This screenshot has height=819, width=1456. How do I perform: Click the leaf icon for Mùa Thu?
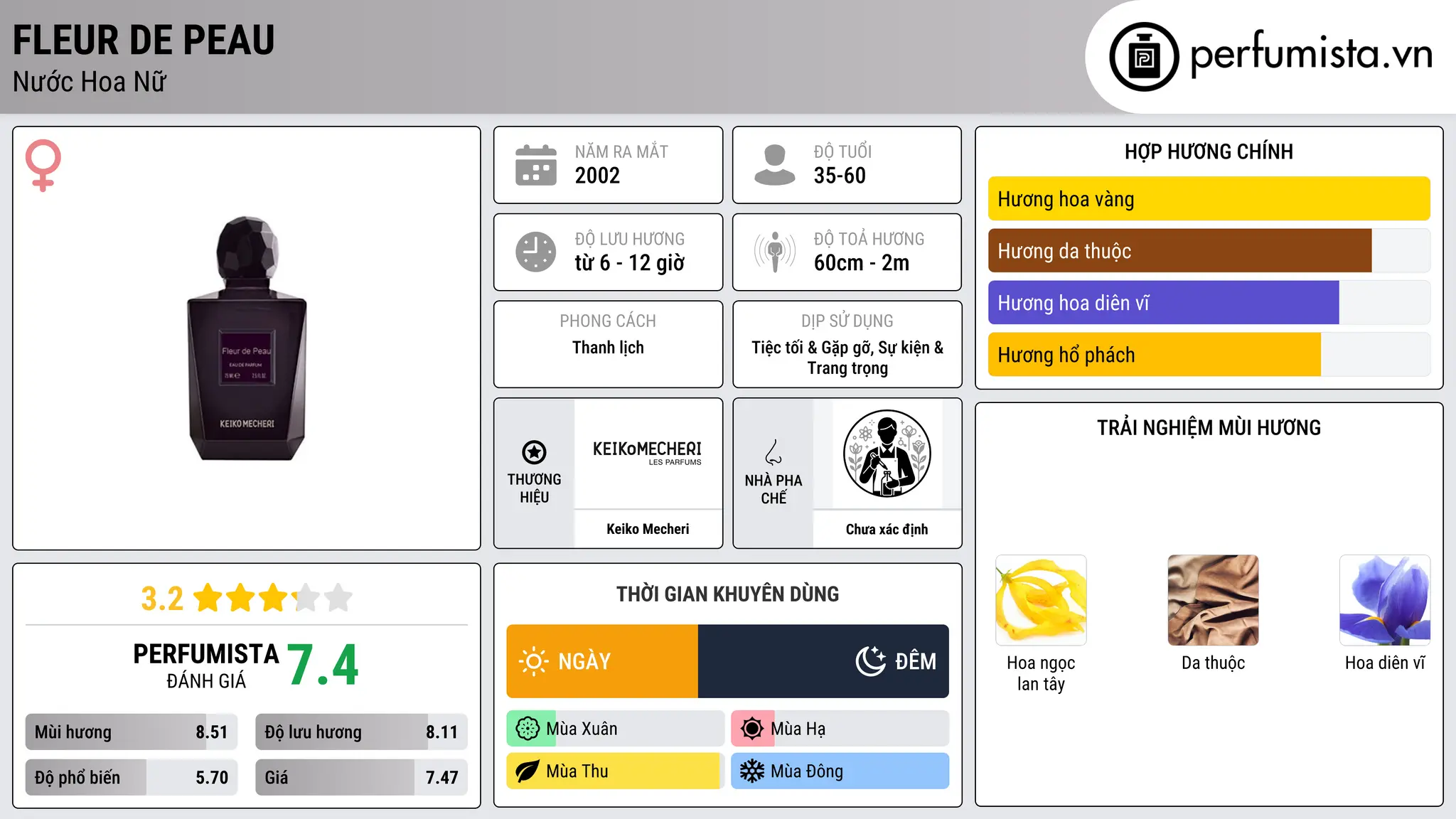point(528,771)
